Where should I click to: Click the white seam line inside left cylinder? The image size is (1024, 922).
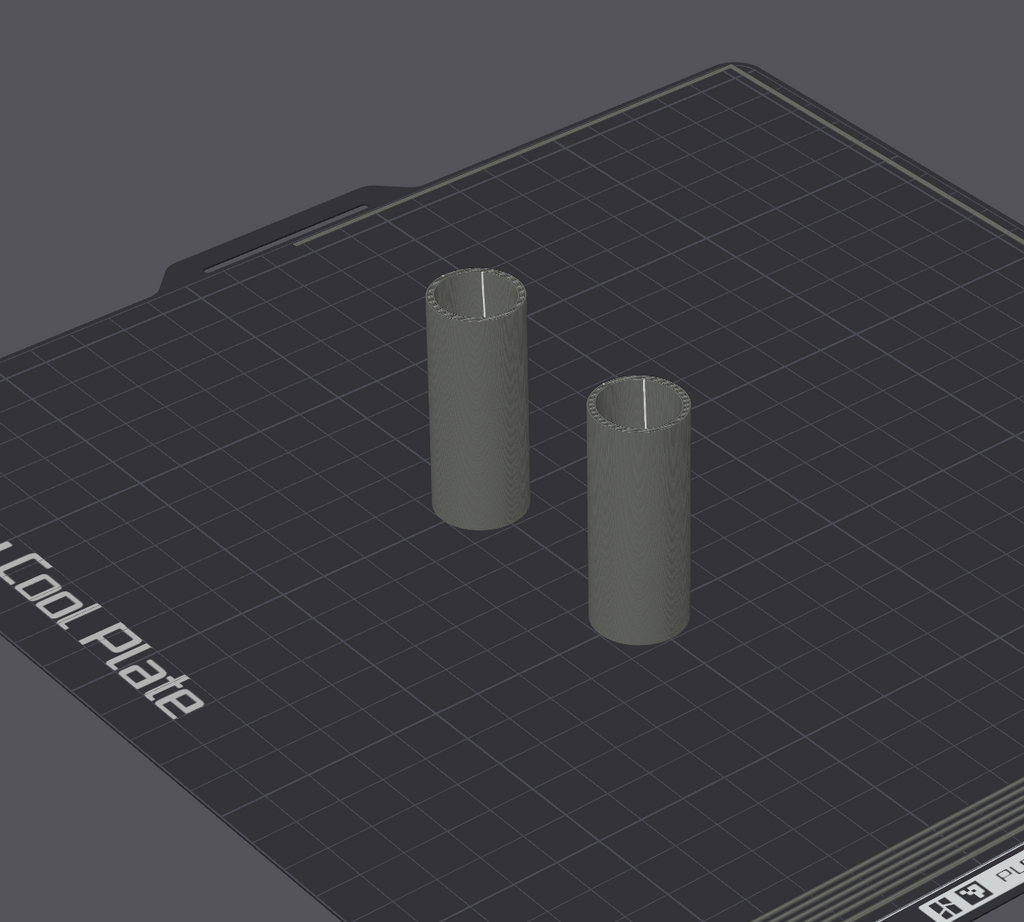[x=483, y=293]
